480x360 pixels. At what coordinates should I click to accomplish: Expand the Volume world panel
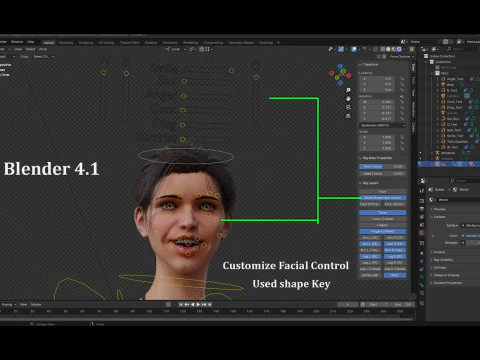tap(439, 252)
